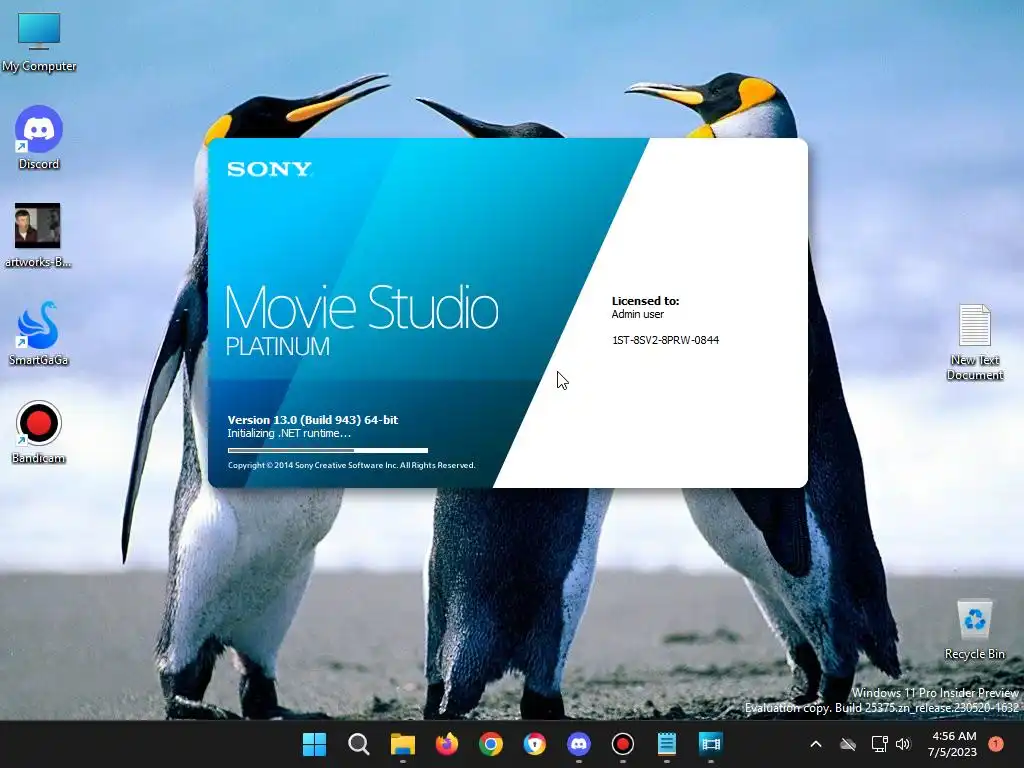The image size is (1024, 768).
Task: Click the splash screen loading progress bar
Action: [x=328, y=450]
